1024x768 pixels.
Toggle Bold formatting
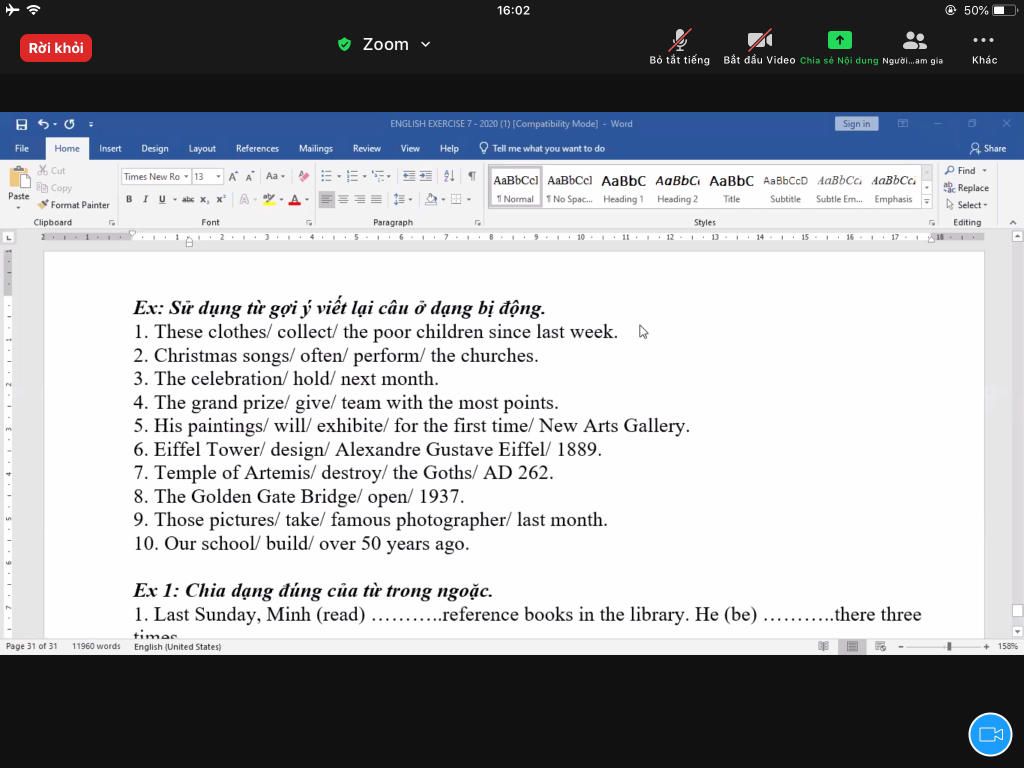[x=129, y=199]
